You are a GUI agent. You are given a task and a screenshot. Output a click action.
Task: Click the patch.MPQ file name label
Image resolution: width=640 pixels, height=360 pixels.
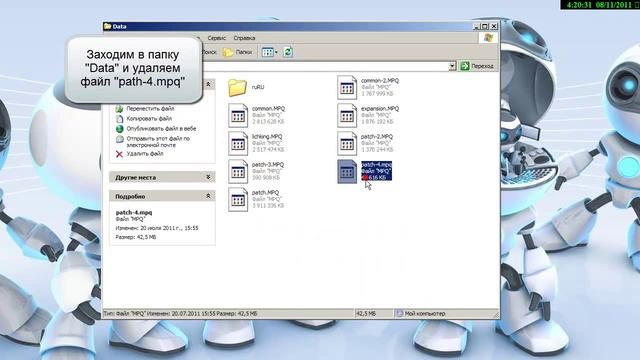point(265,193)
